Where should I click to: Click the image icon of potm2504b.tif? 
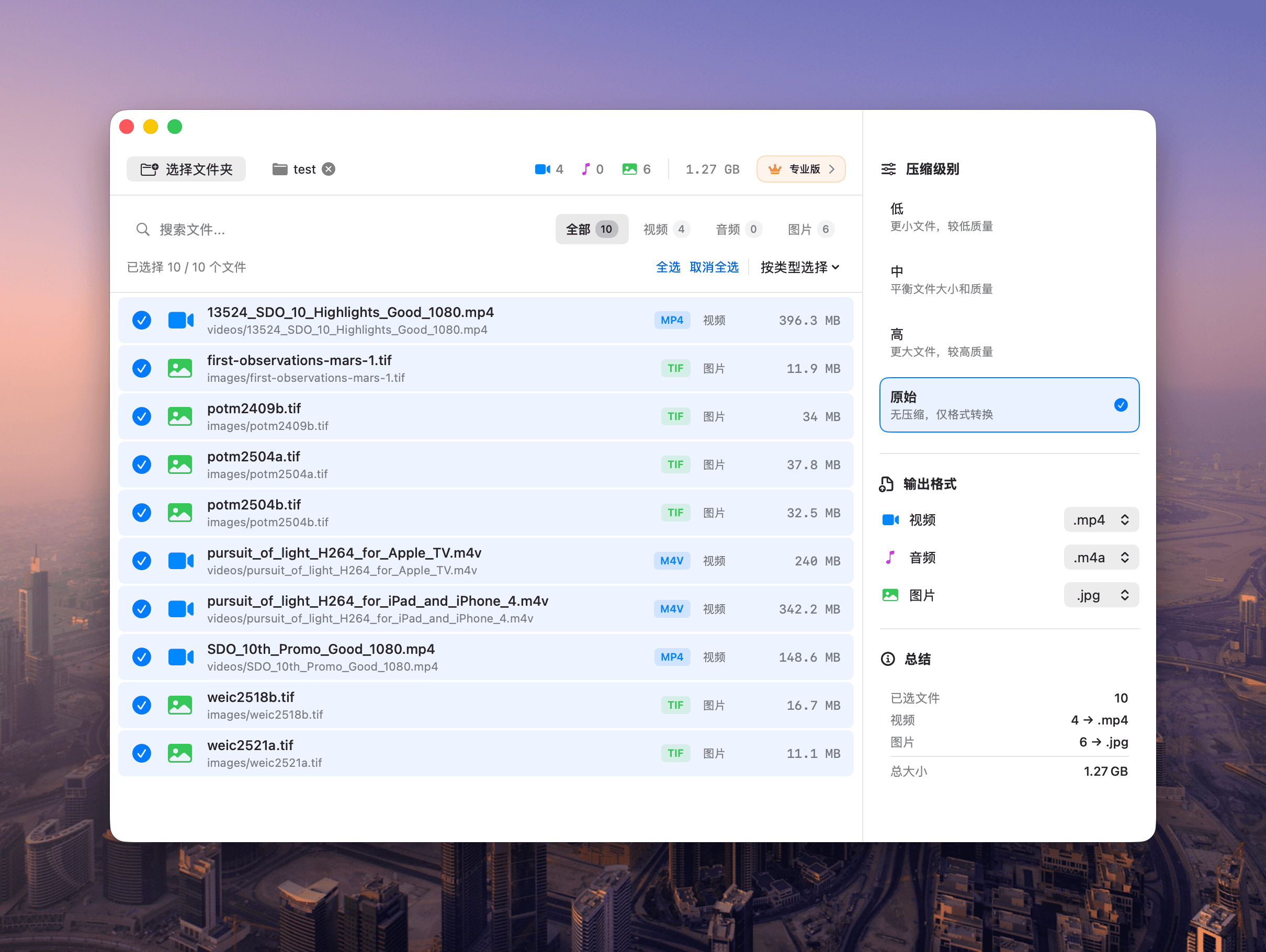[x=180, y=513]
